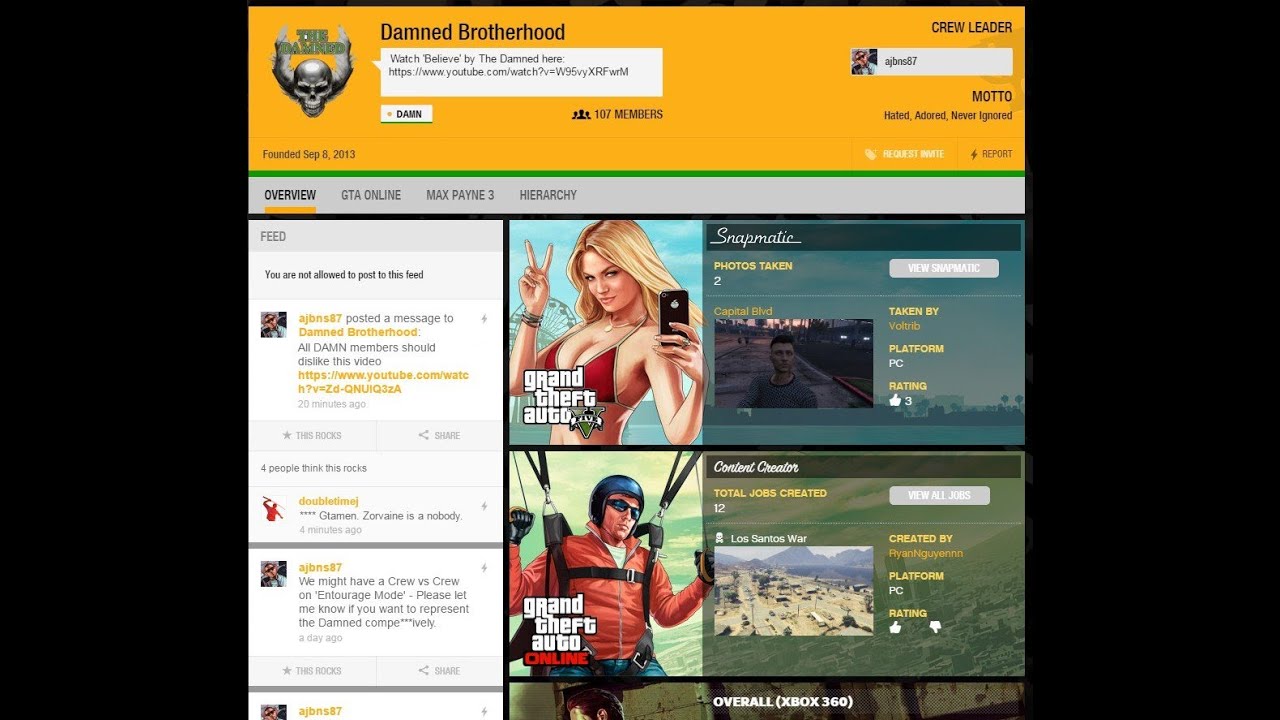Viewport: 1280px width, 720px height.
Task: Open the Los Santos War job thumbnail
Action: coord(793,591)
